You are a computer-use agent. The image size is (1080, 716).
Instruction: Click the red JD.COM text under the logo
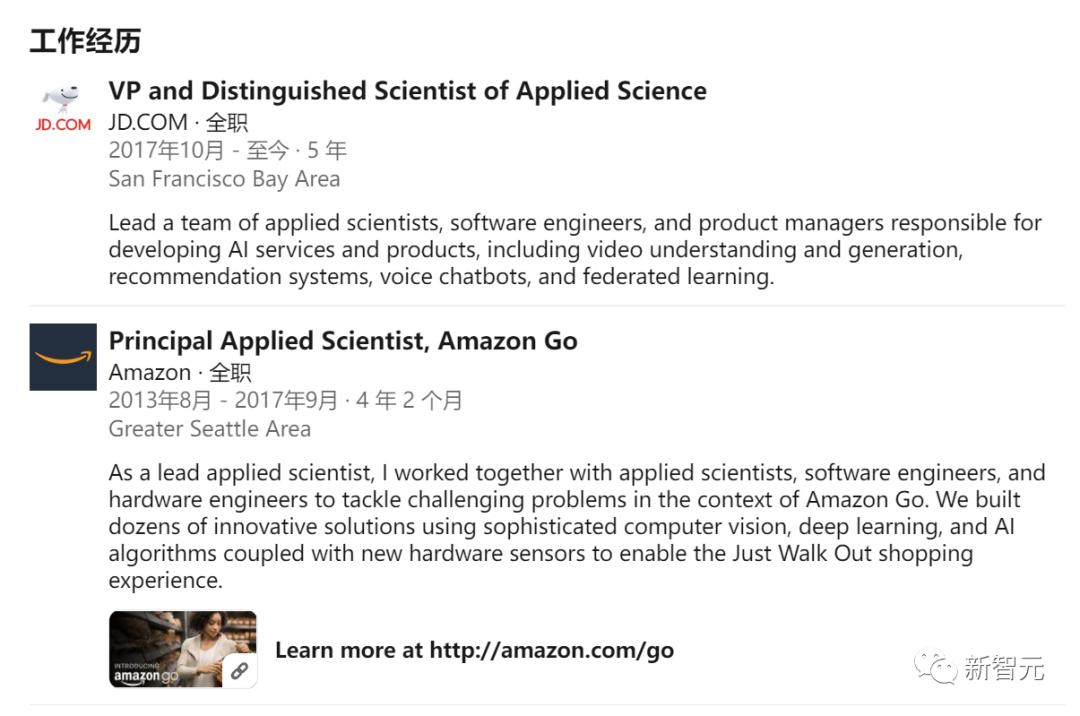63,125
